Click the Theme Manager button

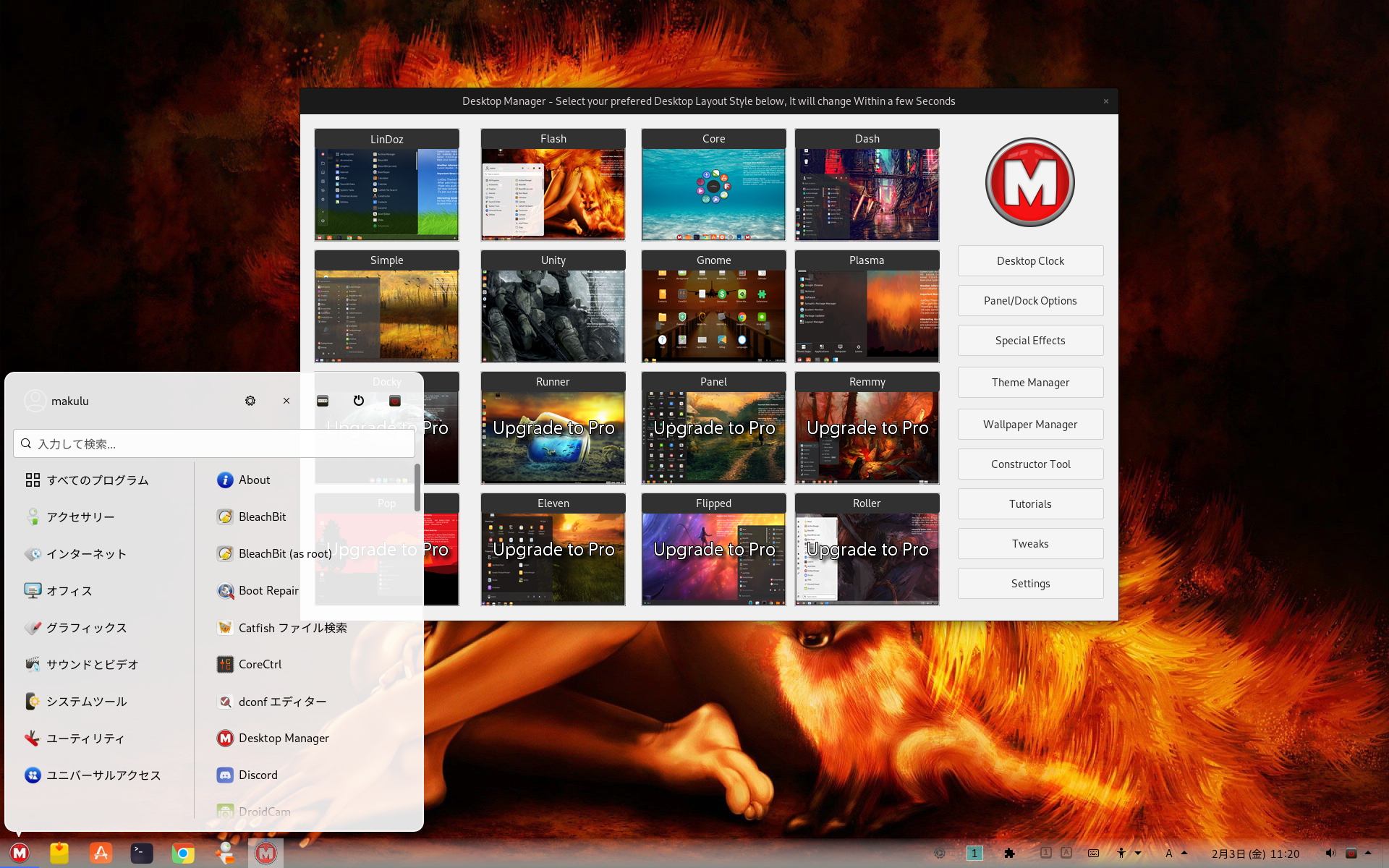1030,383
